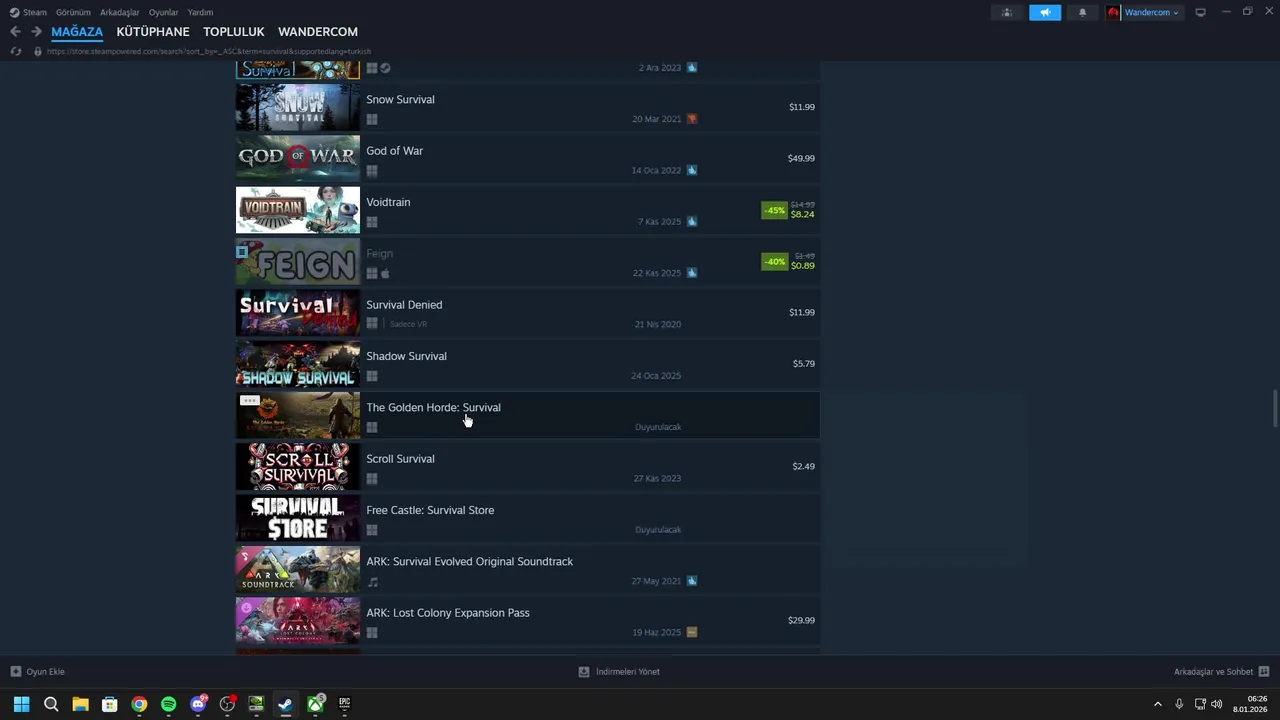
Task: Click the Sadece VR label on Survival Denied
Action: coord(408,324)
